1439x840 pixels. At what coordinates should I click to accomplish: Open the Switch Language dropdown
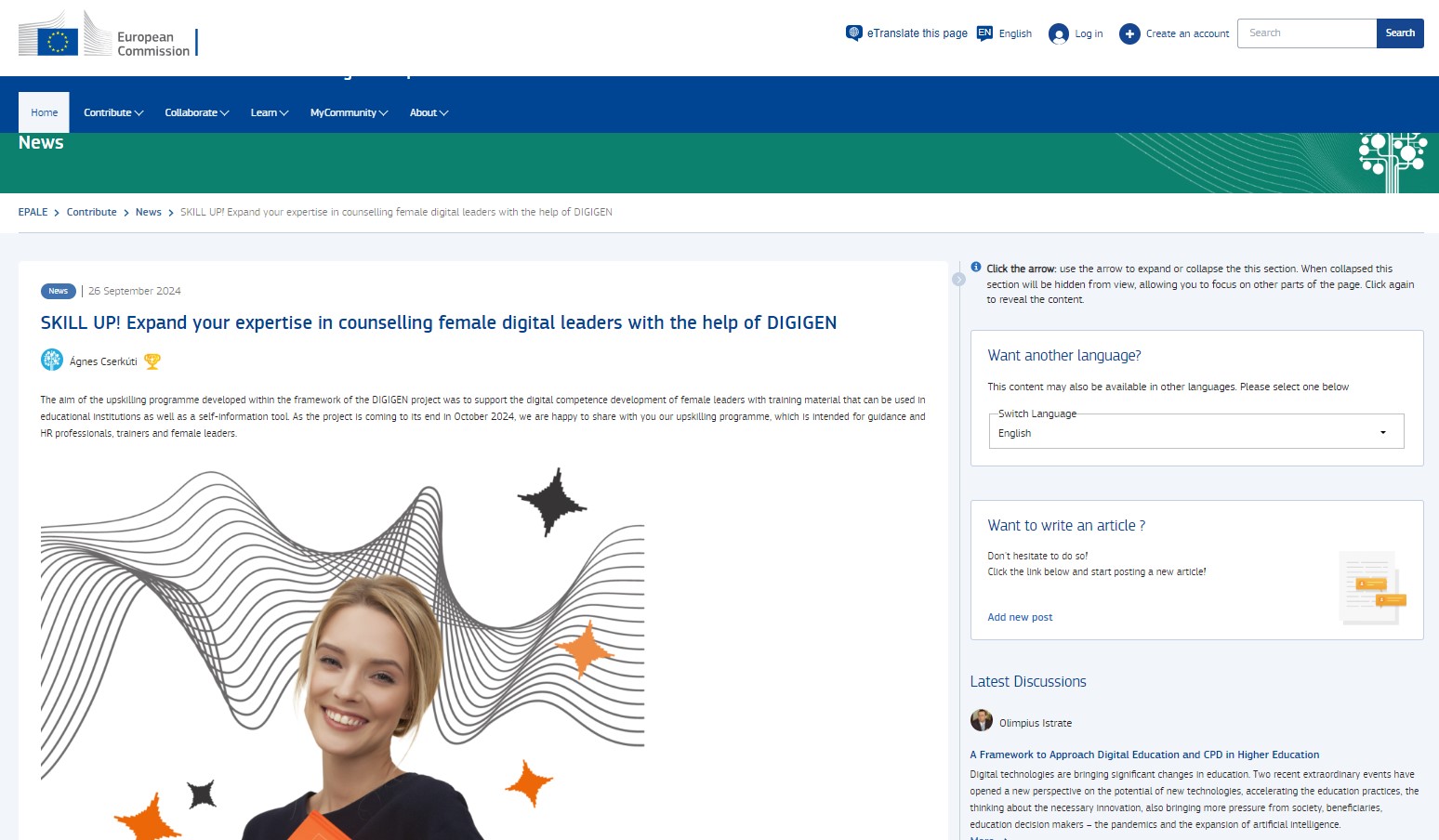[x=1195, y=432]
